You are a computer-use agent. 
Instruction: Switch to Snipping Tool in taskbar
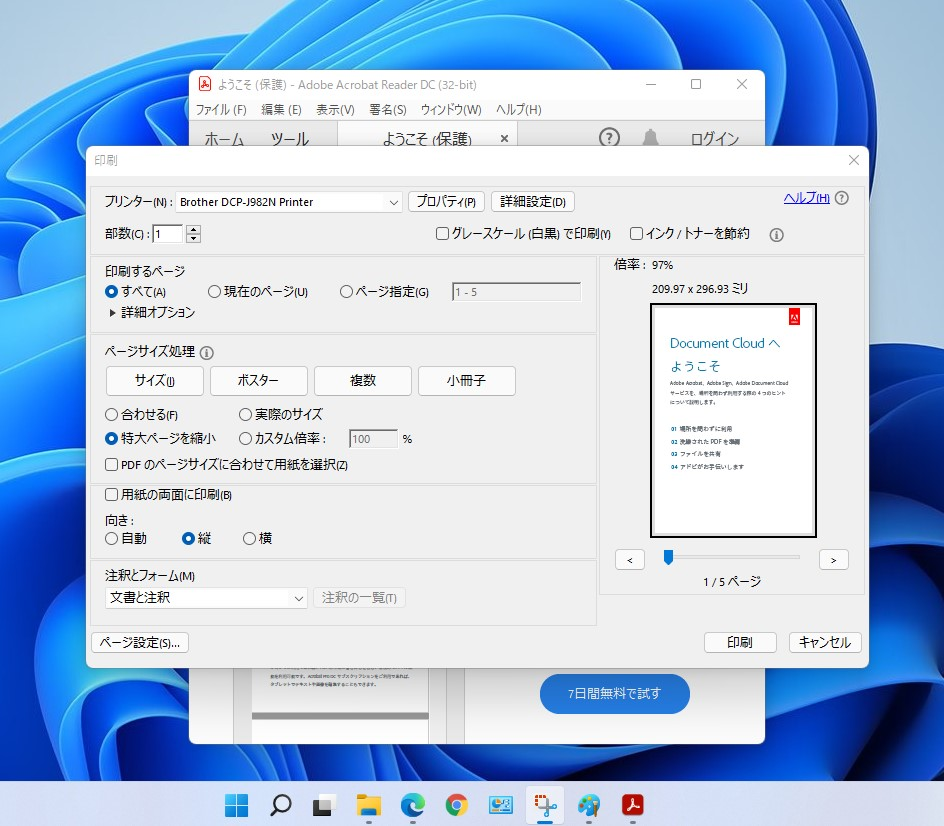(x=545, y=805)
